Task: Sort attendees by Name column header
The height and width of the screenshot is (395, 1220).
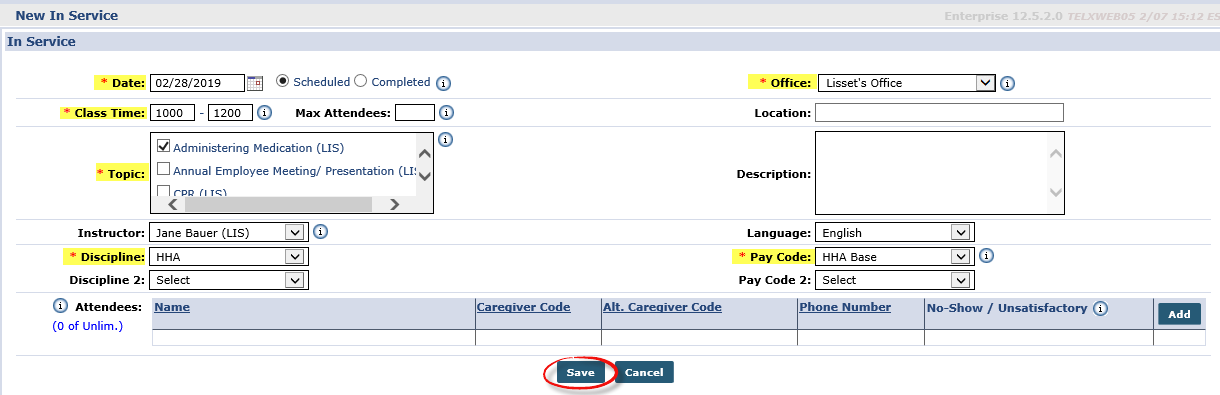Action: [172, 307]
